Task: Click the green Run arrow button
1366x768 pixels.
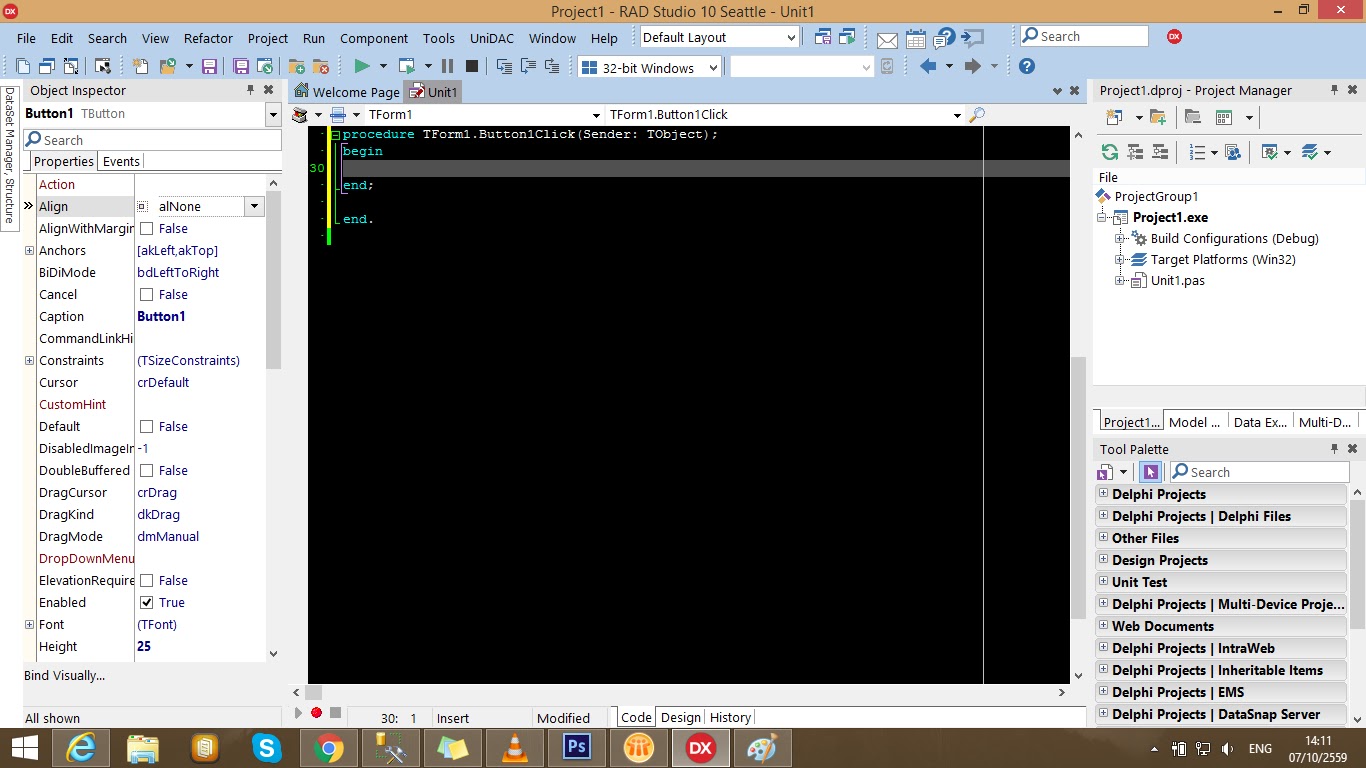Action: coord(362,67)
